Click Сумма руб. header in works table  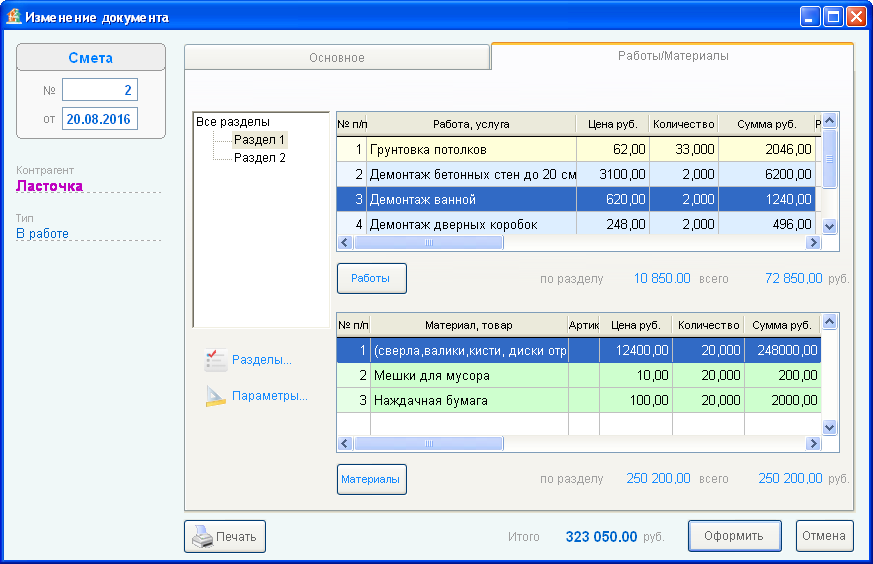pyautogui.click(x=767, y=124)
